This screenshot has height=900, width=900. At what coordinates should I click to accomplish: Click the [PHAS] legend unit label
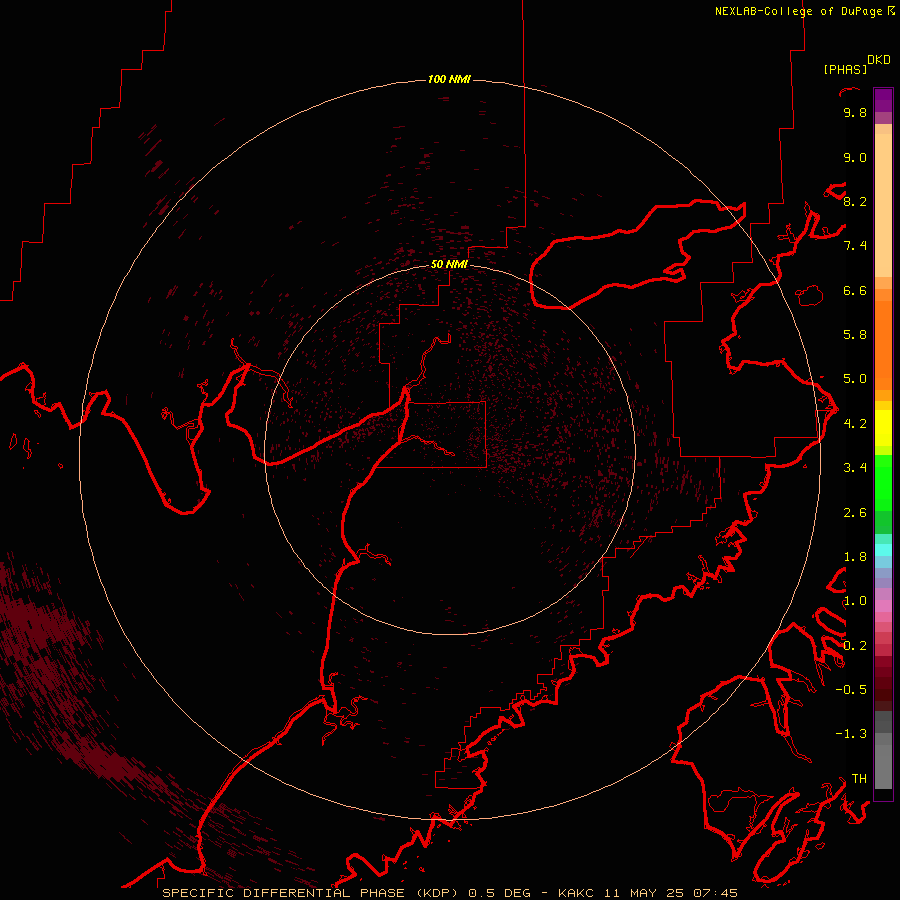click(845, 69)
